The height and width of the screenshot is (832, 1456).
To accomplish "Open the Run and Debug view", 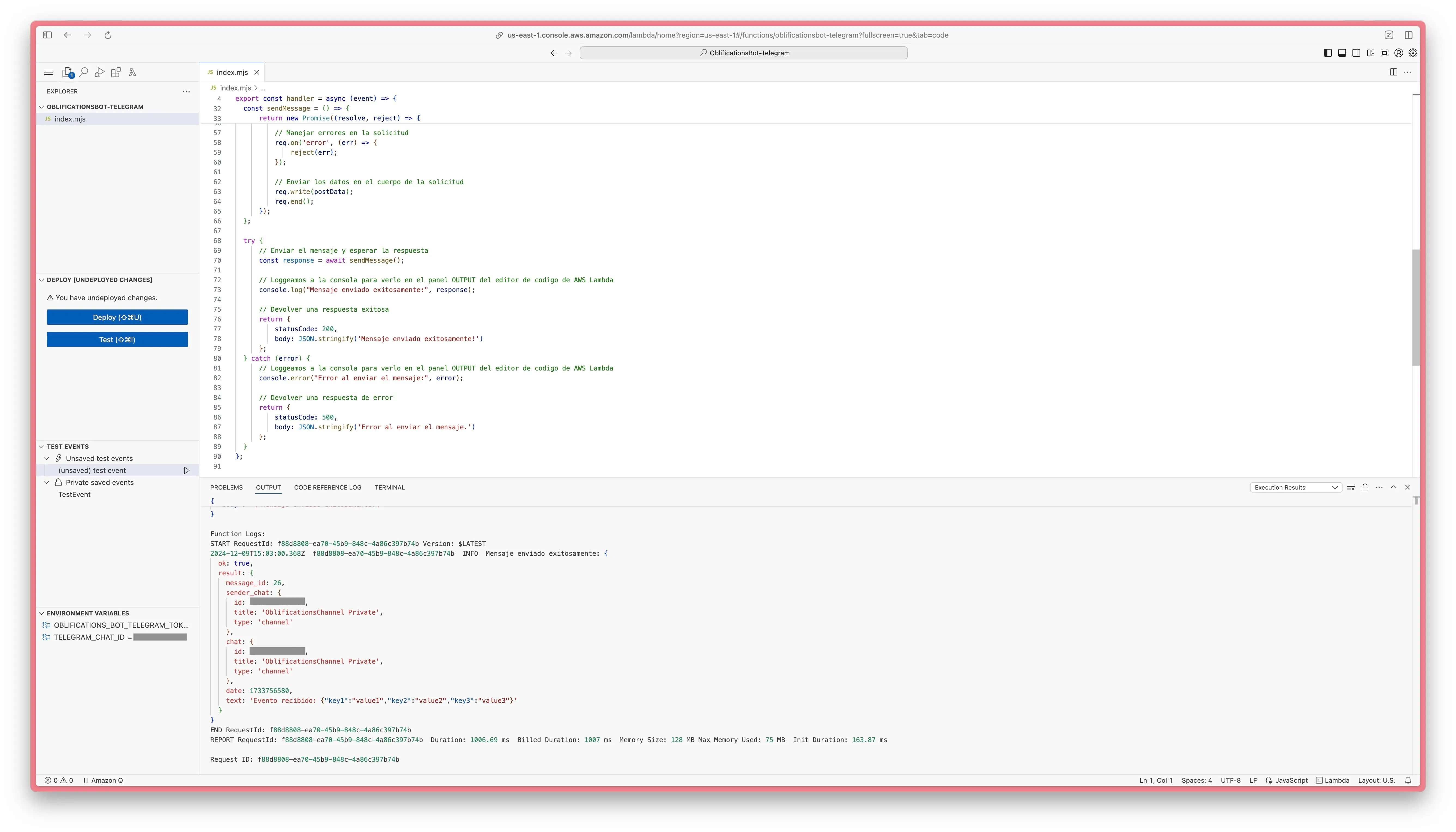I will click(x=99, y=72).
